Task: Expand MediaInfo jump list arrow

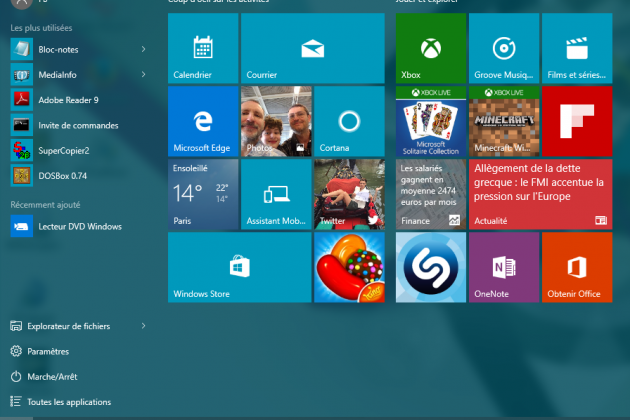Action: pyautogui.click(x=143, y=74)
